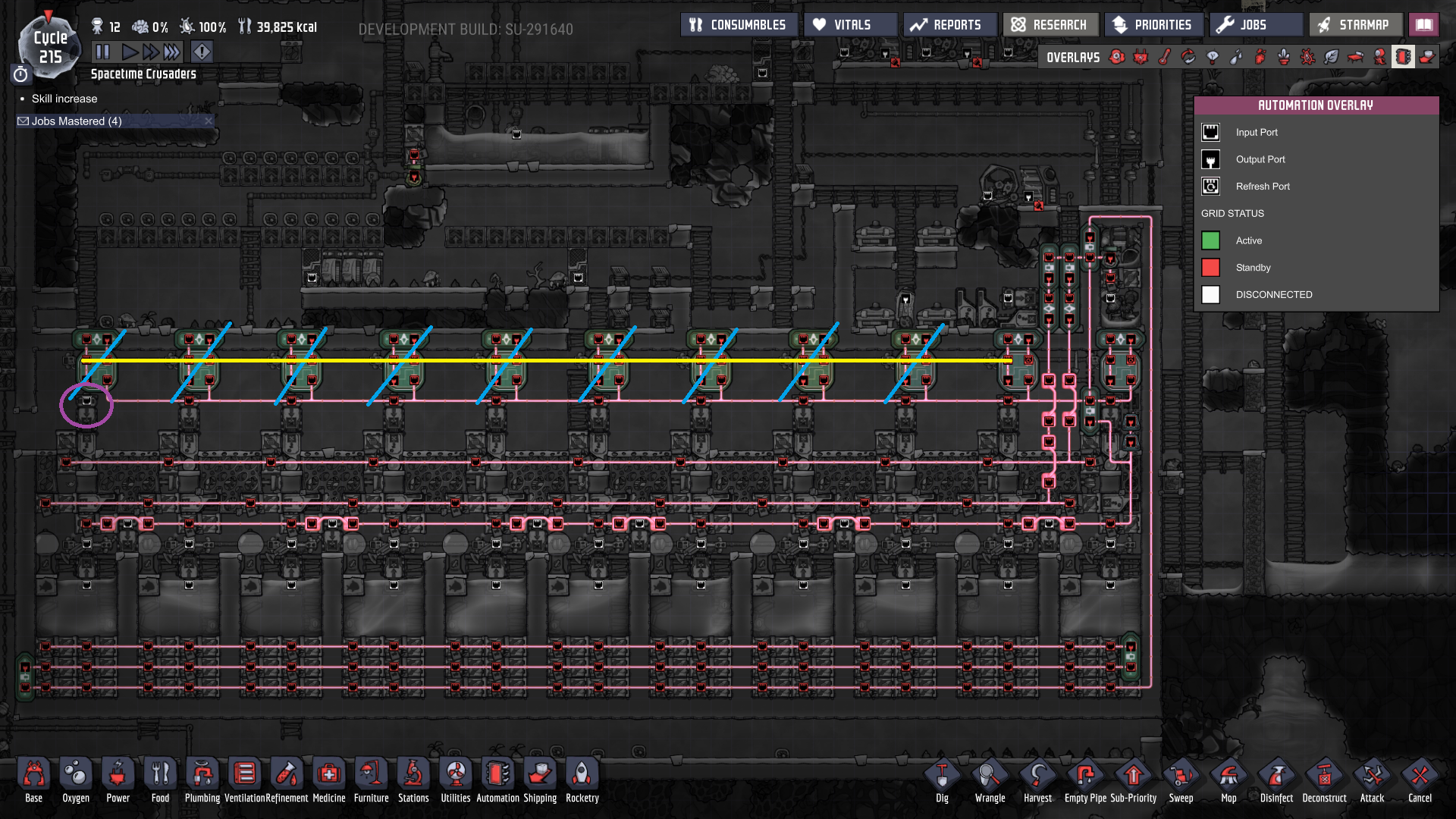The height and width of the screenshot is (819, 1456).
Task: Pause the game simulation
Action: (102, 52)
